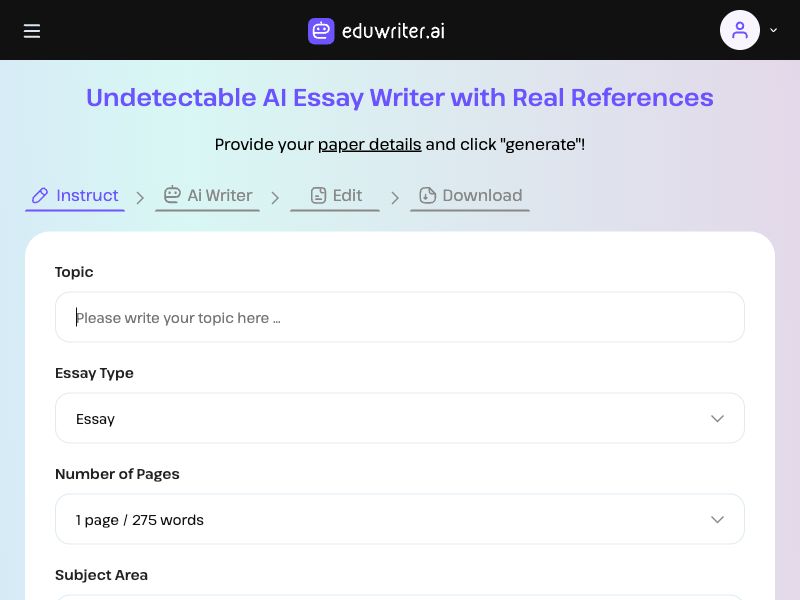The image size is (800, 600).
Task: Click the download clock icon beside Download
Action: (427, 195)
